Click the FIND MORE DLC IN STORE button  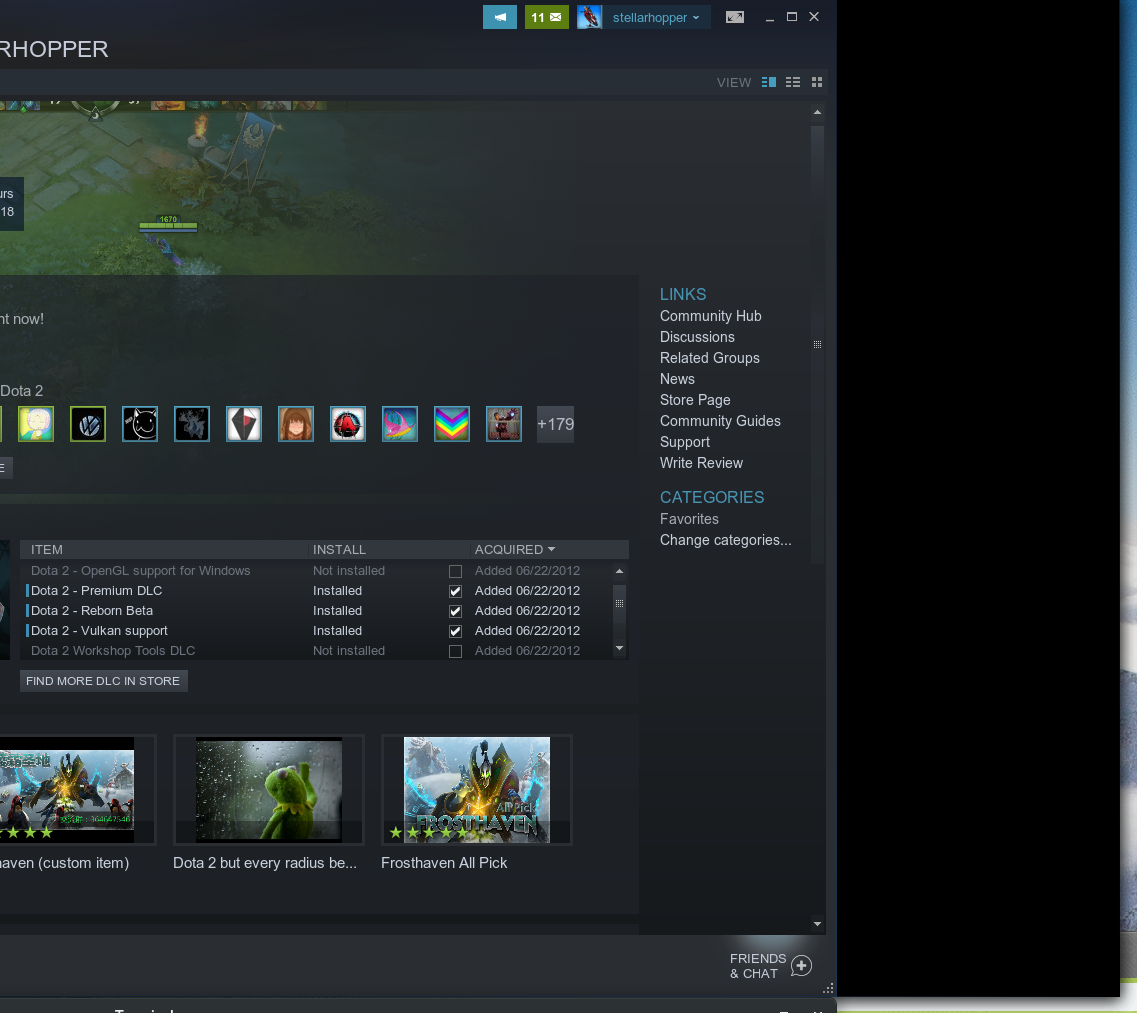point(103,680)
